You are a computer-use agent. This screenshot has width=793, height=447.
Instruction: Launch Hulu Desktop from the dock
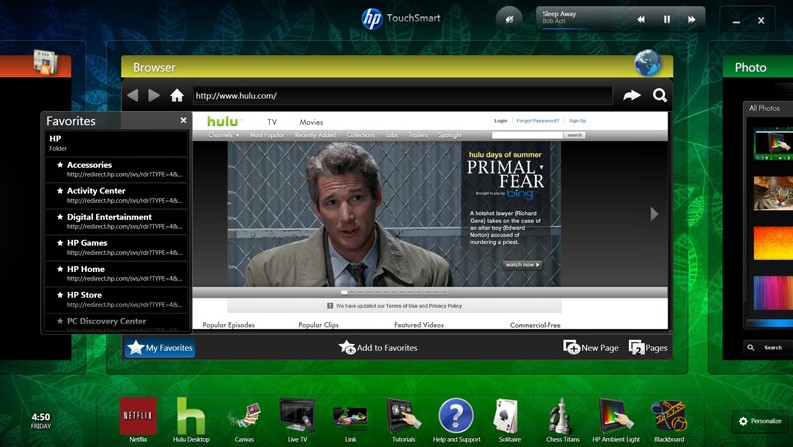[191, 420]
